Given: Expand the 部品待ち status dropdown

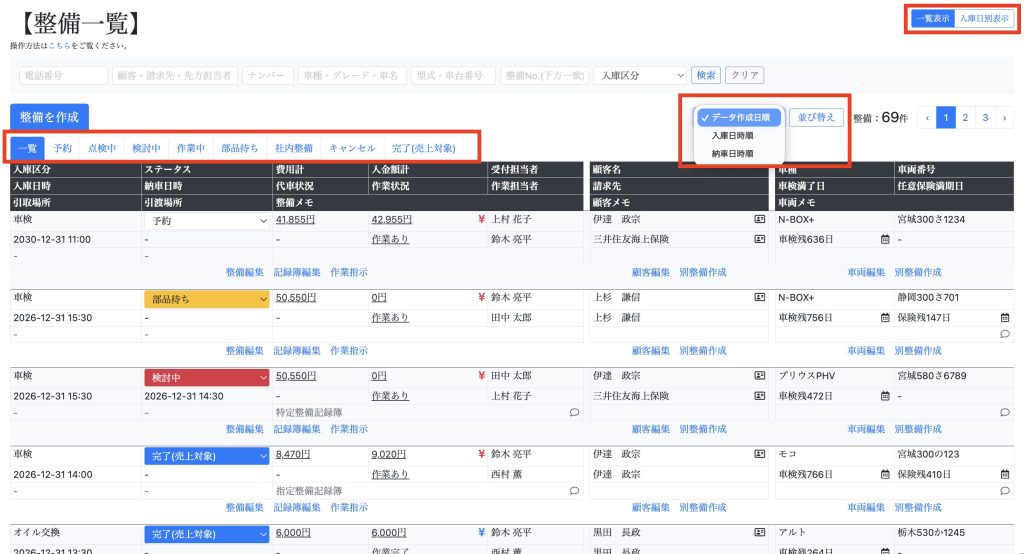Looking at the screenshot, I should (x=207, y=298).
